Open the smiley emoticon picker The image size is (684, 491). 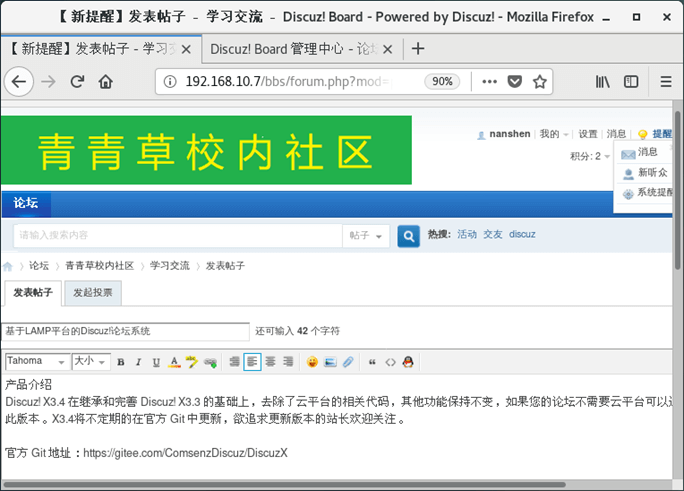point(312,362)
